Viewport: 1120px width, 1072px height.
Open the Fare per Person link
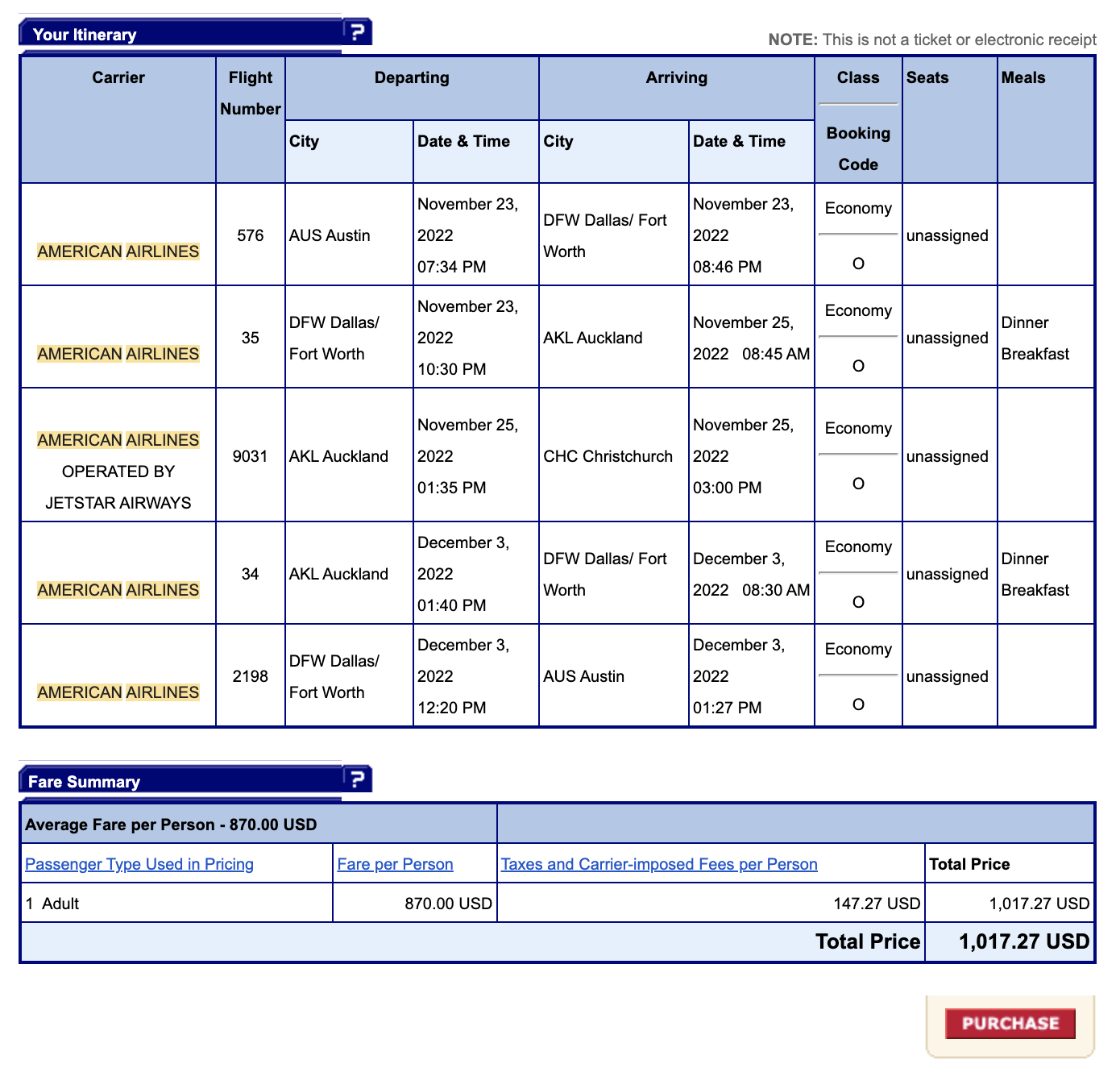[x=395, y=864]
